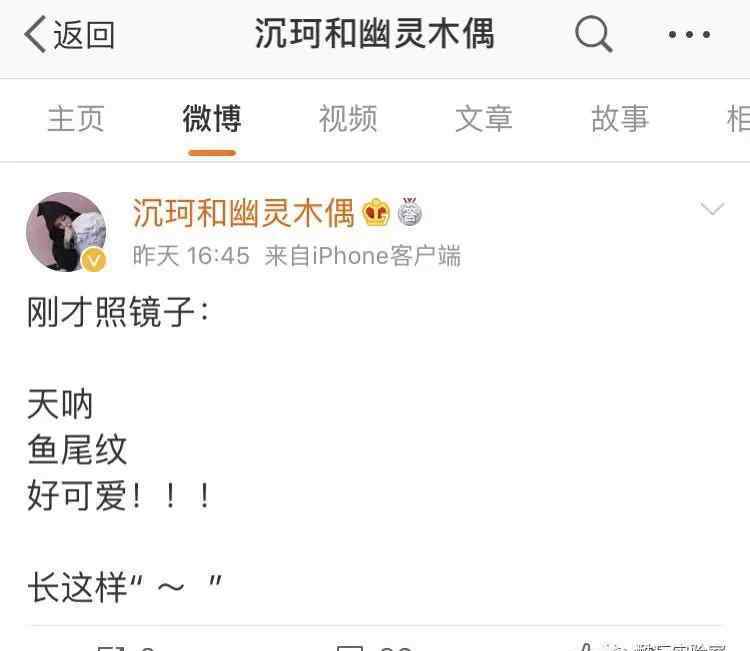Screen dimensions: 750x651
Task: Click the yellow V verification badge
Action: click(94, 261)
